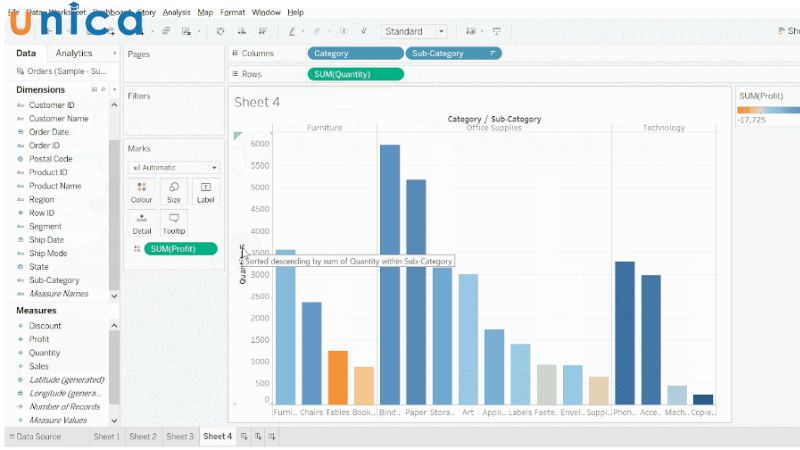This screenshot has width=800, height=450.
Task: Switch to Sheet 2 tab
Action: click(x=143, y=437)
